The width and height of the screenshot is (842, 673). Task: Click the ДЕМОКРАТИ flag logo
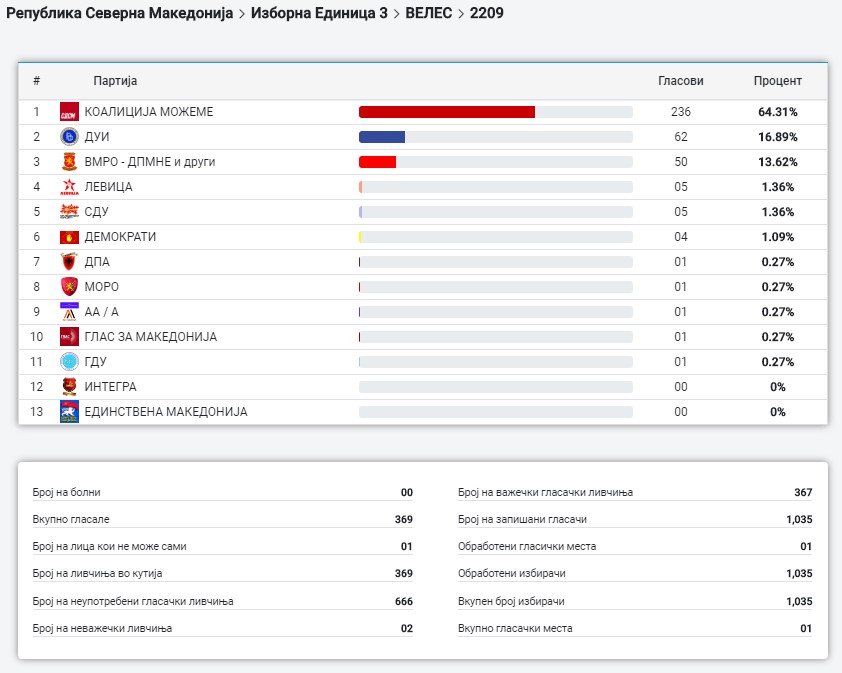point(69,237)
